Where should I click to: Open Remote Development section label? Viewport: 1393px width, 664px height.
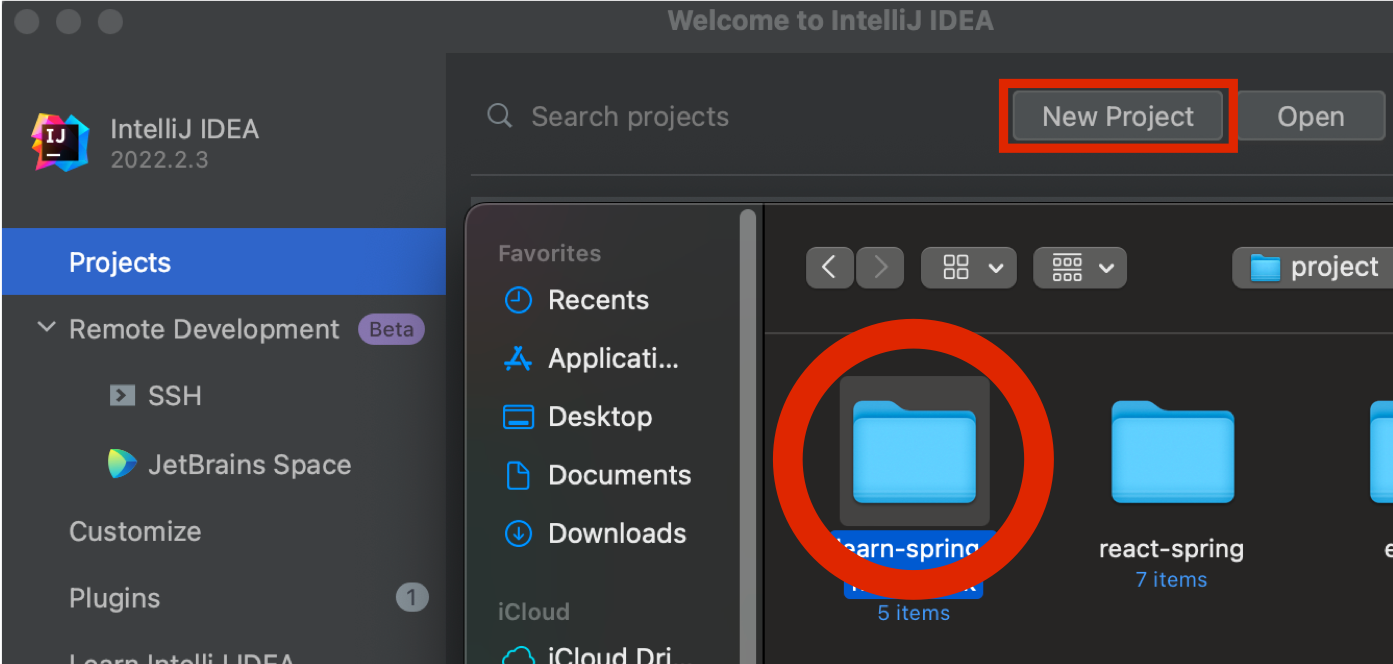pyautogui.click(x=204, y=329)
